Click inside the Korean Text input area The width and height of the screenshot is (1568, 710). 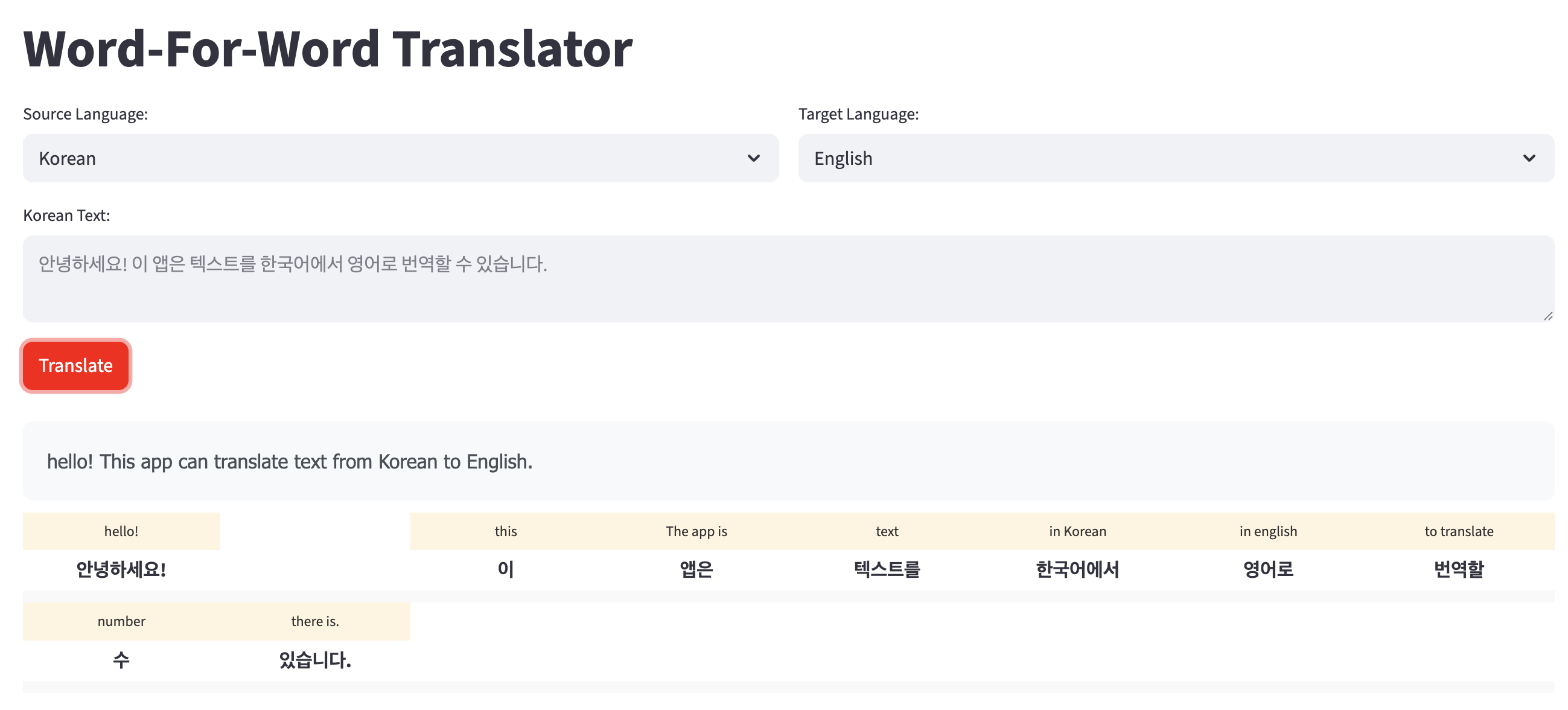pyautogui.click(x=788, y=278)
